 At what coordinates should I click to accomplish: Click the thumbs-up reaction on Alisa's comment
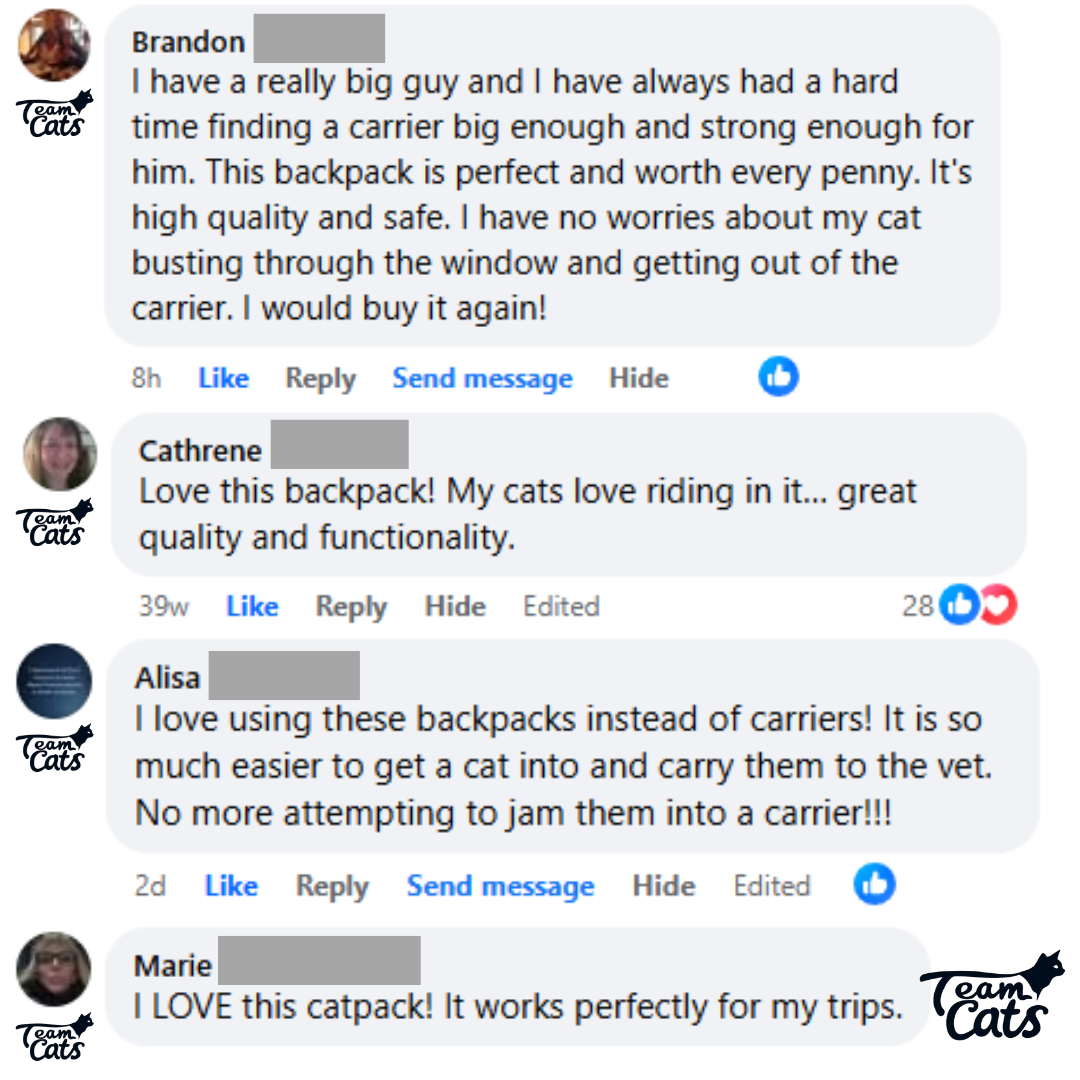pos(874,884)
